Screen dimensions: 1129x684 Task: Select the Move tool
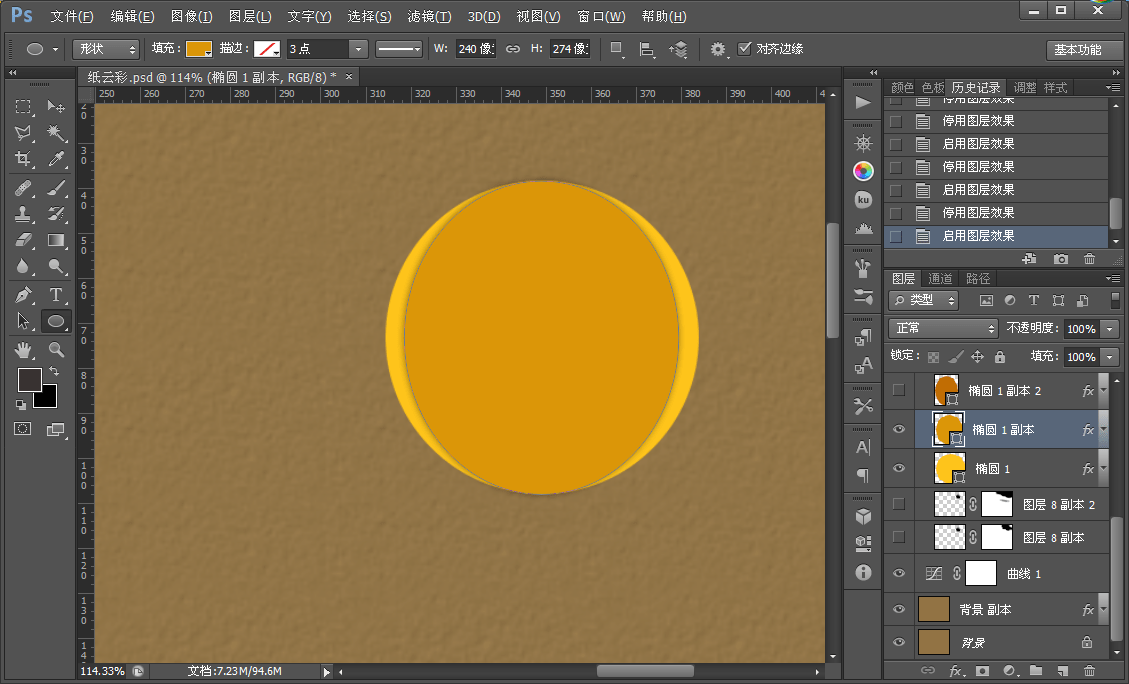click(56, 107)
